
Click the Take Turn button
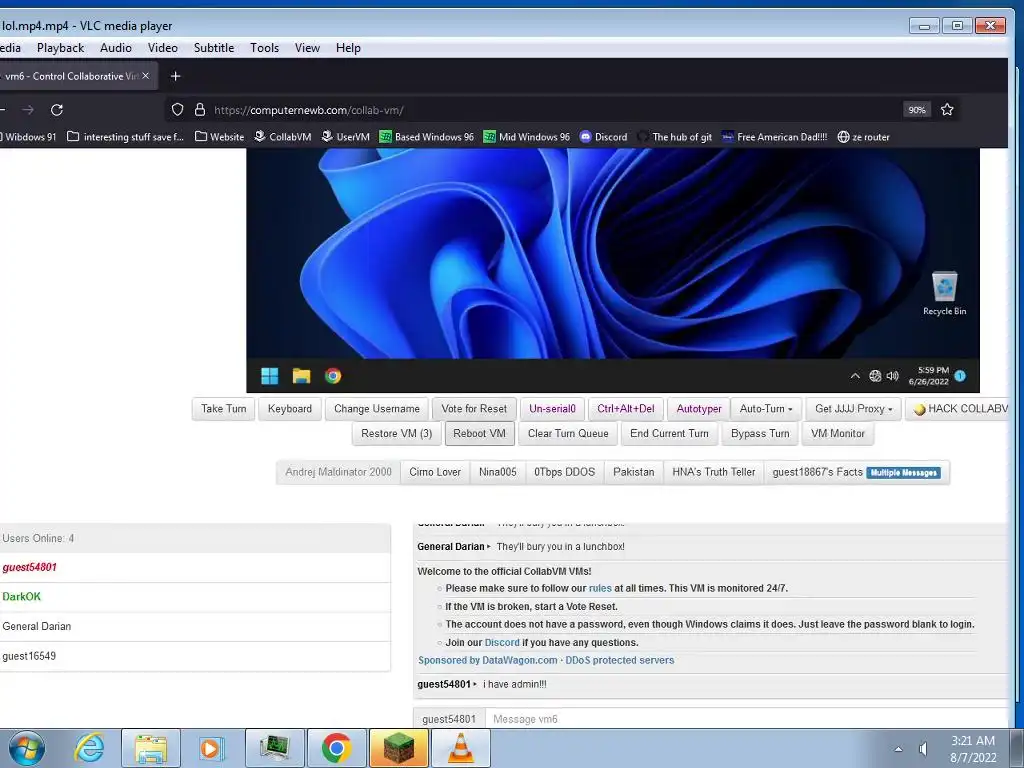click(223, 409)
